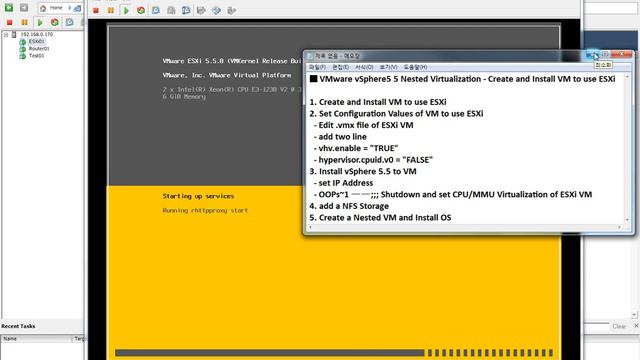Image resolution: width=640 pixels, height=360 pixels.
Task: Click the gray forward navigation arrow
Action: click(x=24, y=7)
